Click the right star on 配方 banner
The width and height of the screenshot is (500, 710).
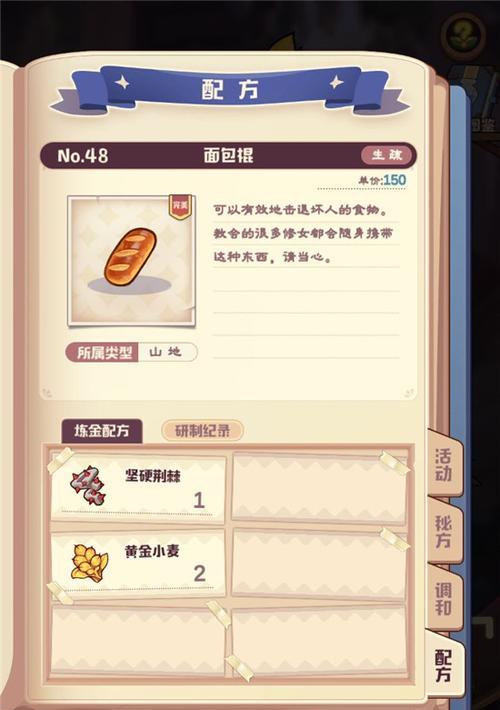pos(336,82)
